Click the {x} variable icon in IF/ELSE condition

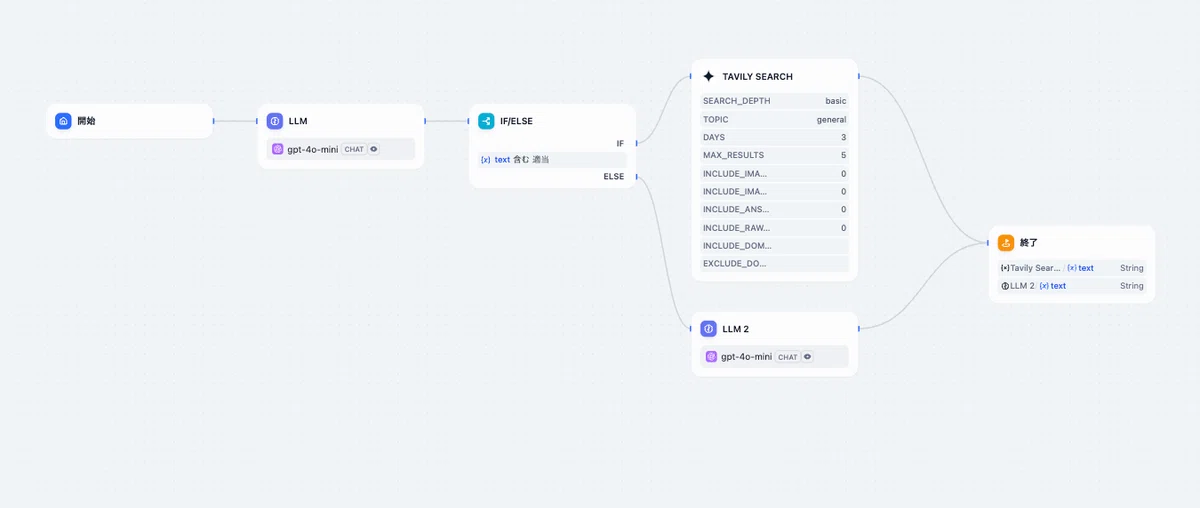click(485, 160)
